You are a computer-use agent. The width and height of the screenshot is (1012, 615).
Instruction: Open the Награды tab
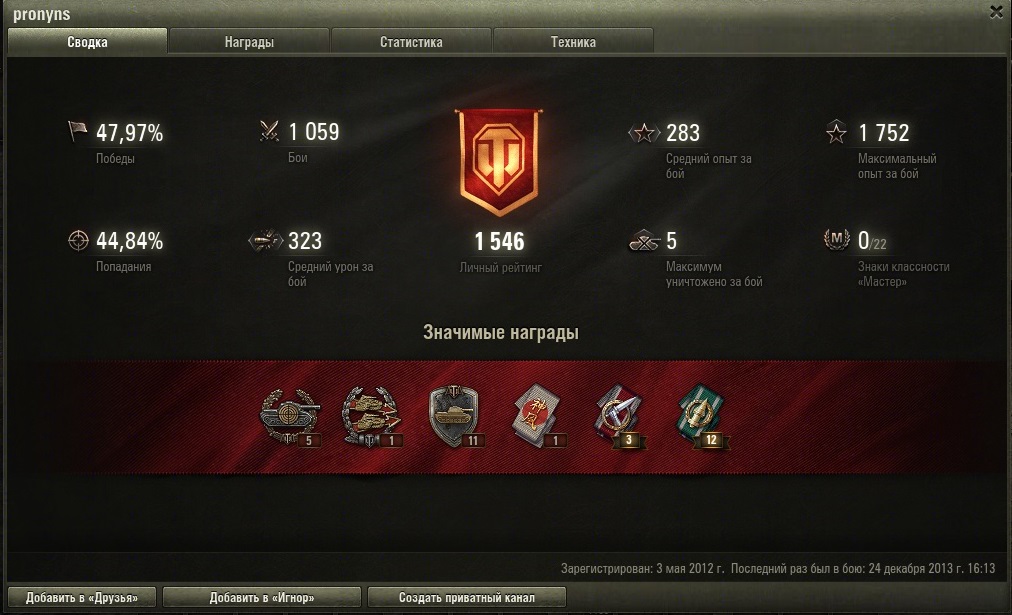click(249, 42)
